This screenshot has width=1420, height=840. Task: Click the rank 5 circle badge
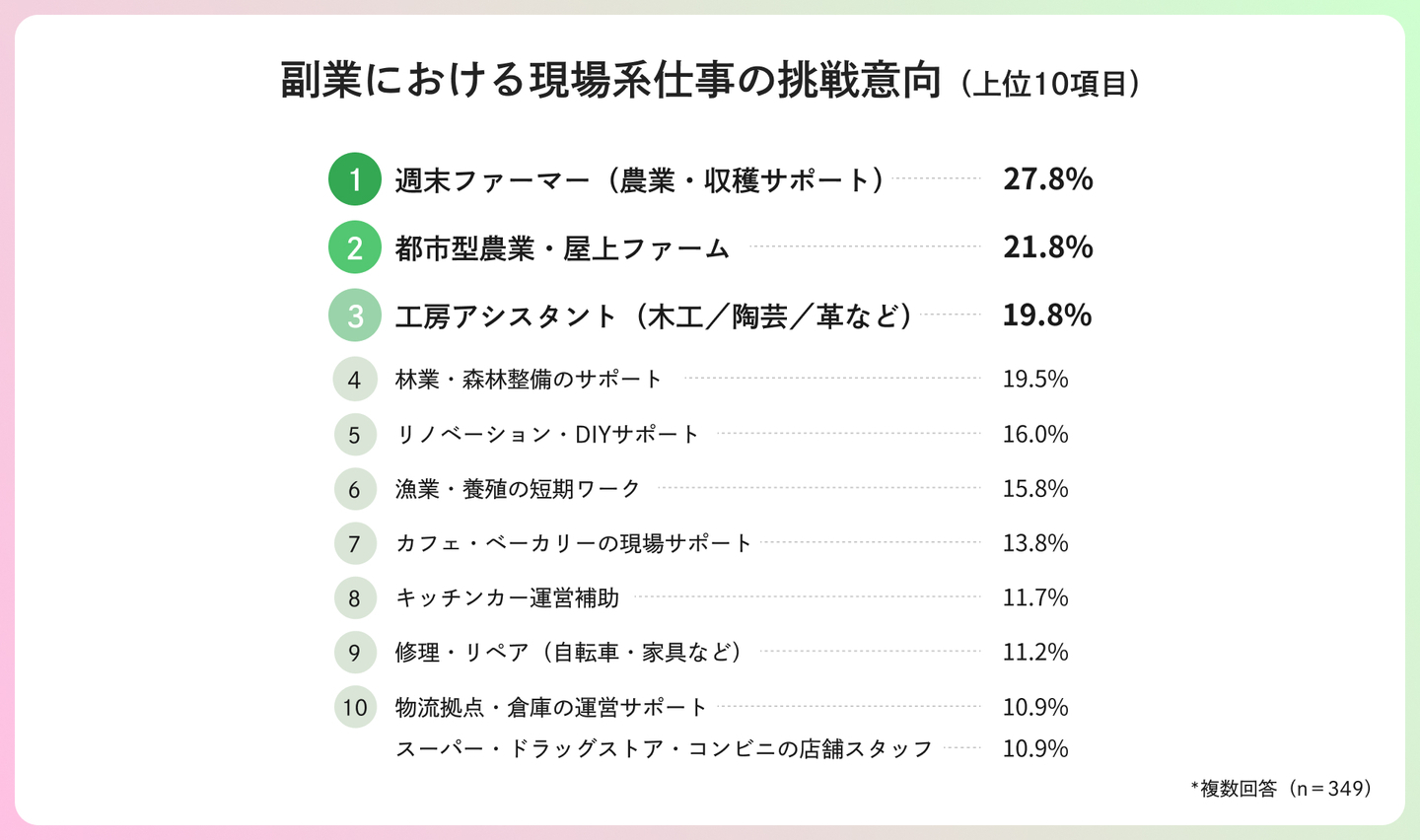coord(355,435)
